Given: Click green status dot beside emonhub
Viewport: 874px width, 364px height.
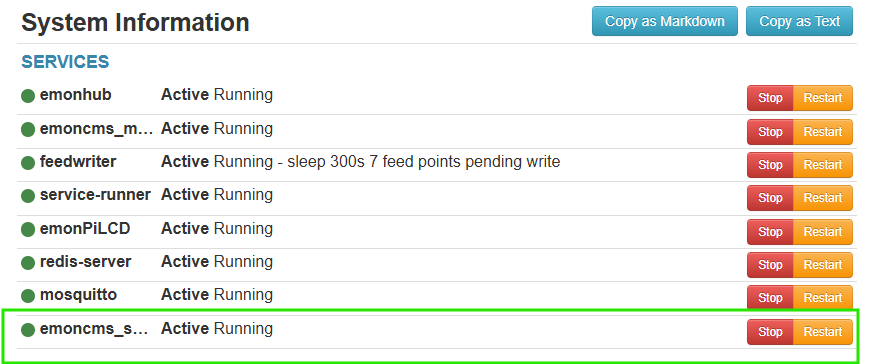Looking at the screenshot, I should pos(28,96).
